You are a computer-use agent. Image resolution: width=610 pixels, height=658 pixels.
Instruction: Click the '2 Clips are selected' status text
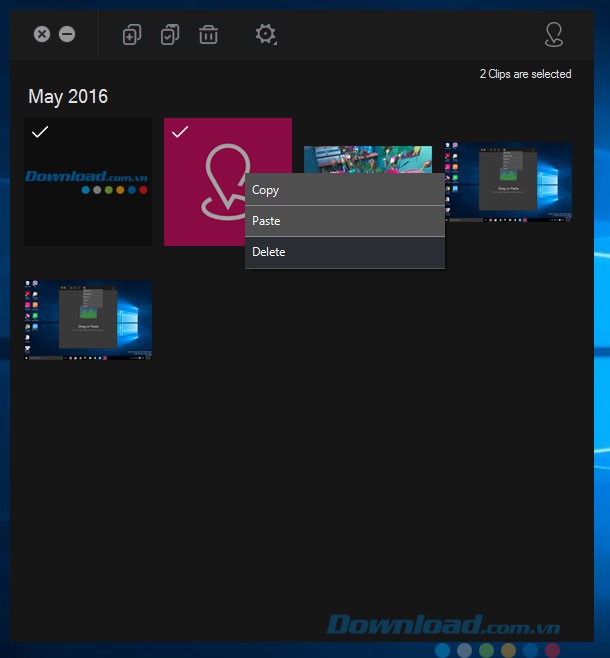[525, 74]
